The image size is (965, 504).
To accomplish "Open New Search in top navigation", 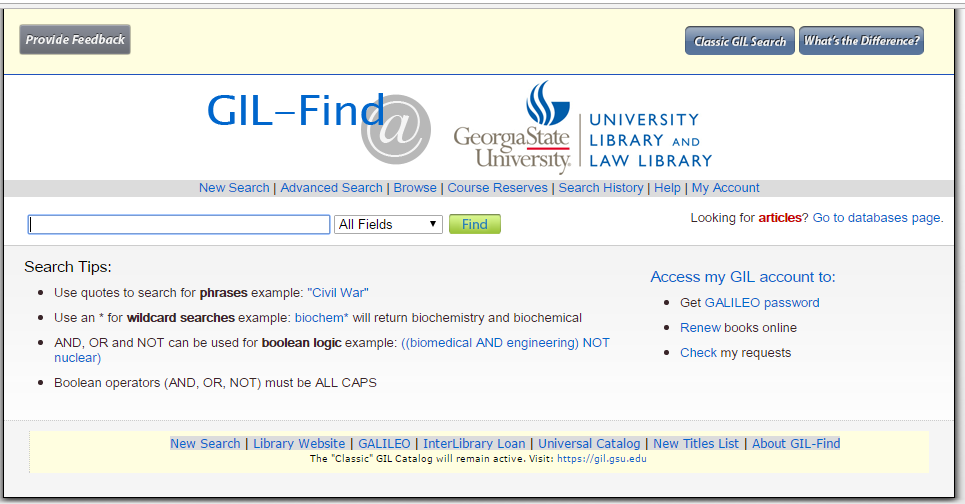I will pos(234,188).
